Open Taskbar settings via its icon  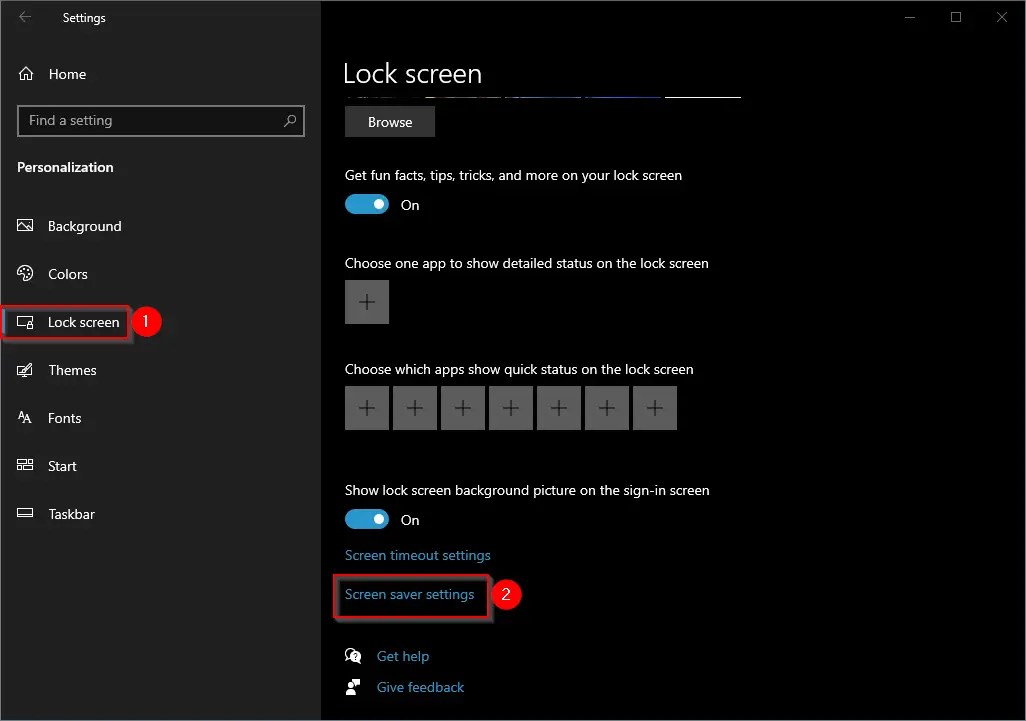coord(24,514)
